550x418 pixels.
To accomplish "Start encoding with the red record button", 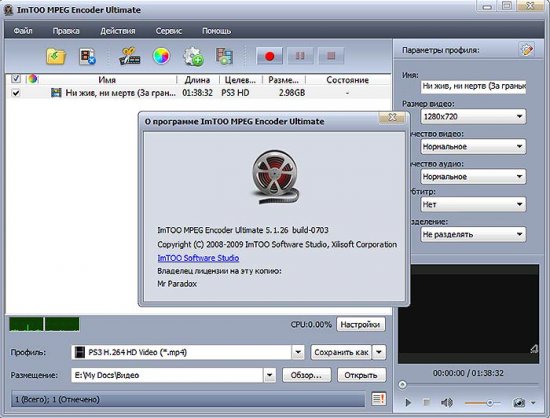I will [x=269, y=56].
